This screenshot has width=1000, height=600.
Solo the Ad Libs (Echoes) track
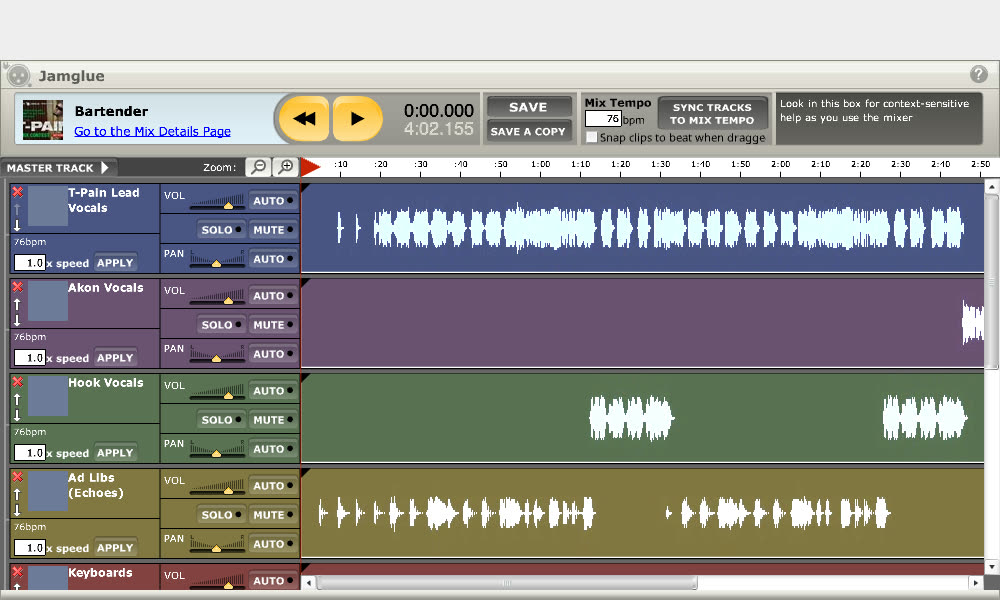pyautogui.click(x=221, y=515)
